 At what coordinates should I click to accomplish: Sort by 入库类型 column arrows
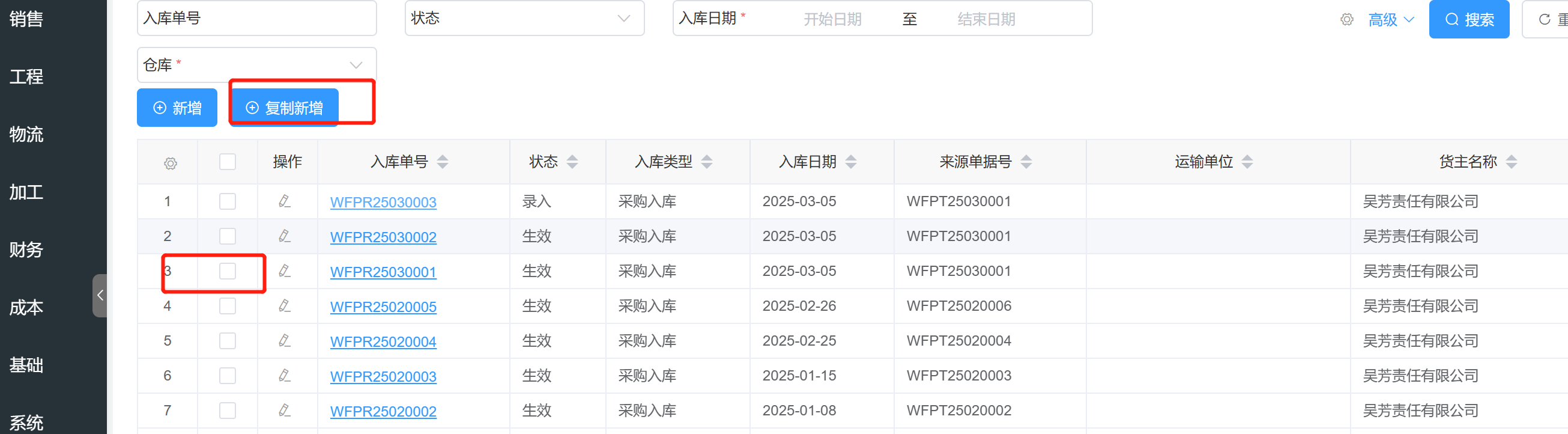pyautogui.click(x=707, y=162)
